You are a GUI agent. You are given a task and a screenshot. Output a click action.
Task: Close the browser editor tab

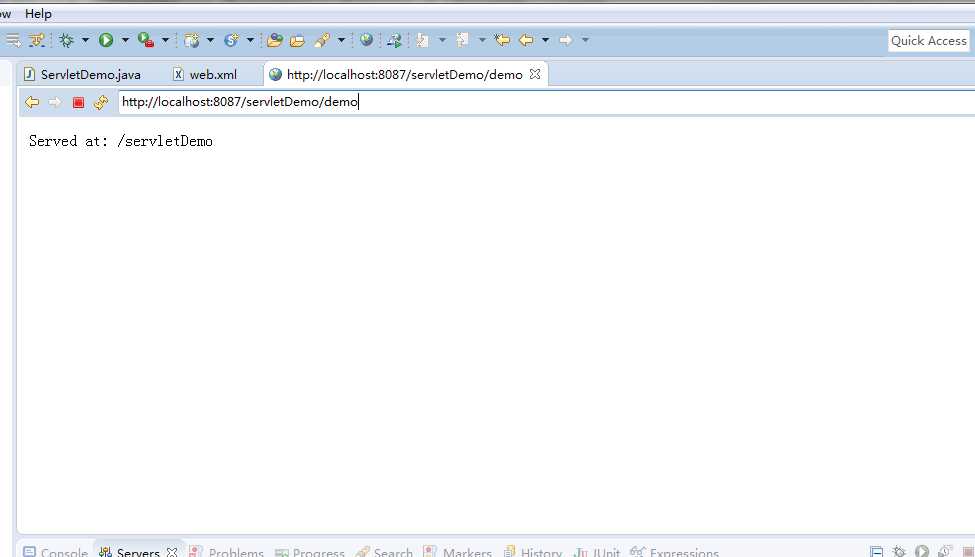coord(535,74)
